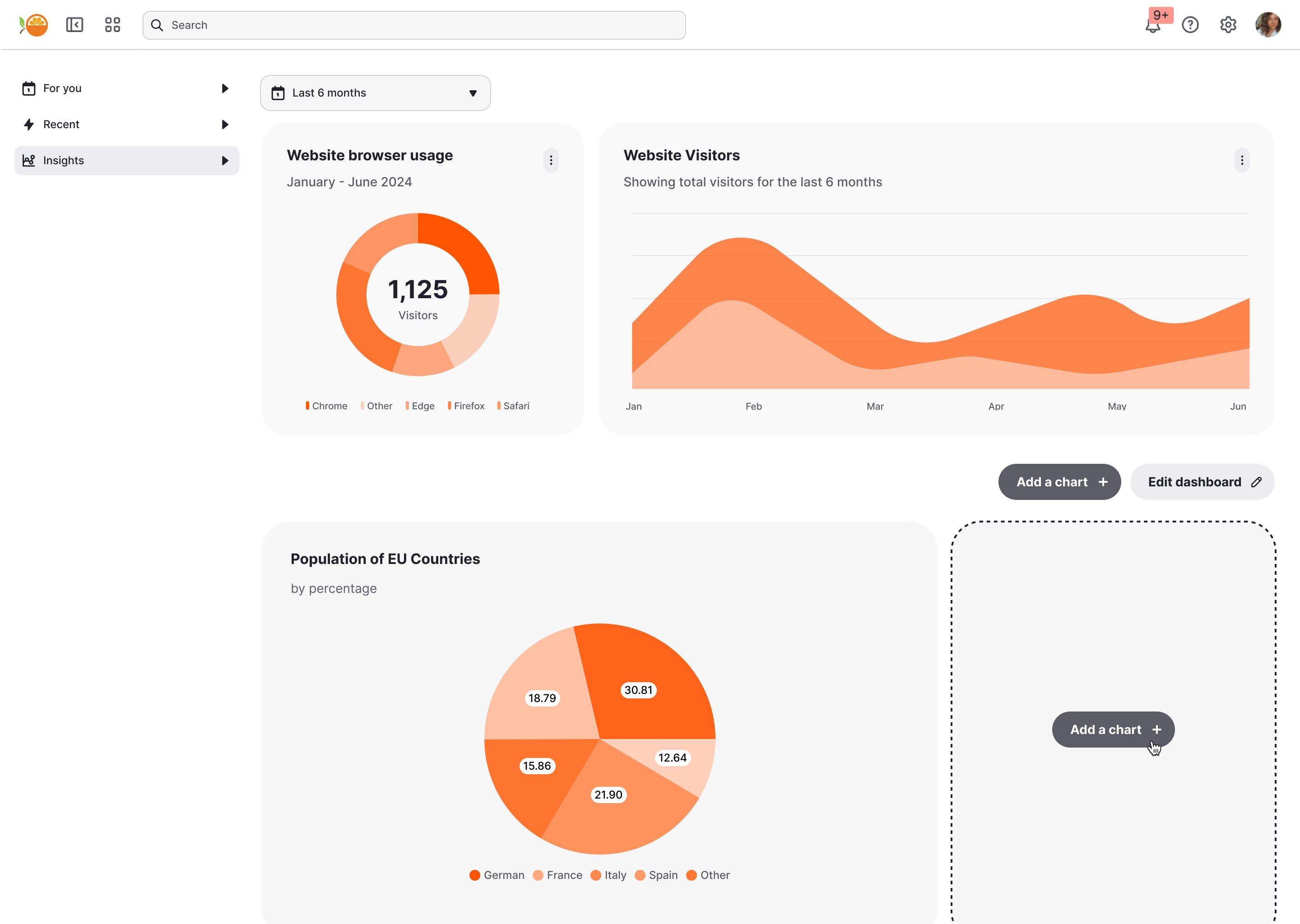Open the Last 6 months dropdown
1300x924 pixels.
click(x=375, y=93)
